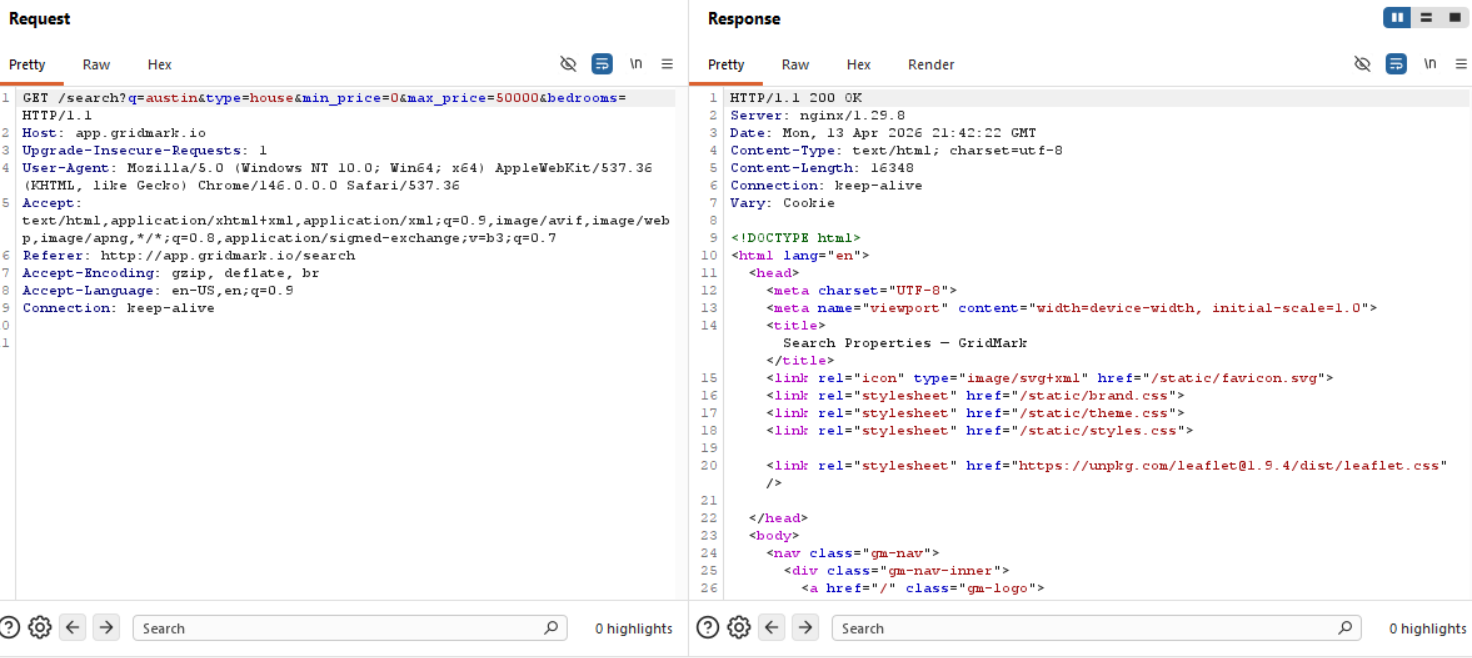
Task: Jump to previous search match in Response
Action: [772, 628]
